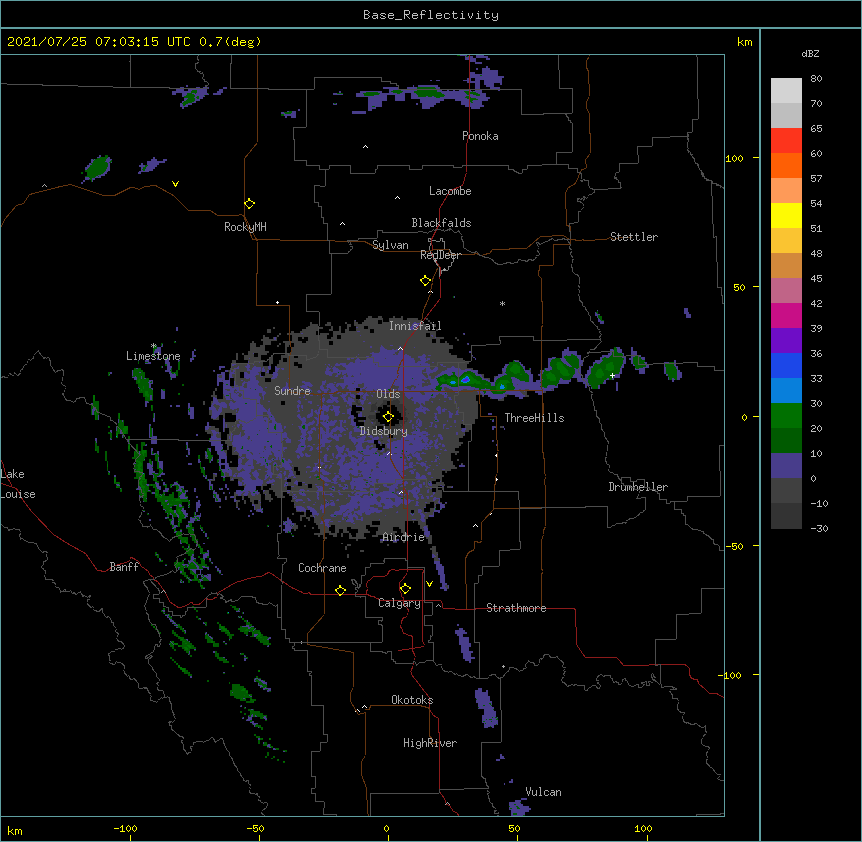Select the blue 36-33 dBZ legend swatch
862x842 pixels.
(786, 365)
